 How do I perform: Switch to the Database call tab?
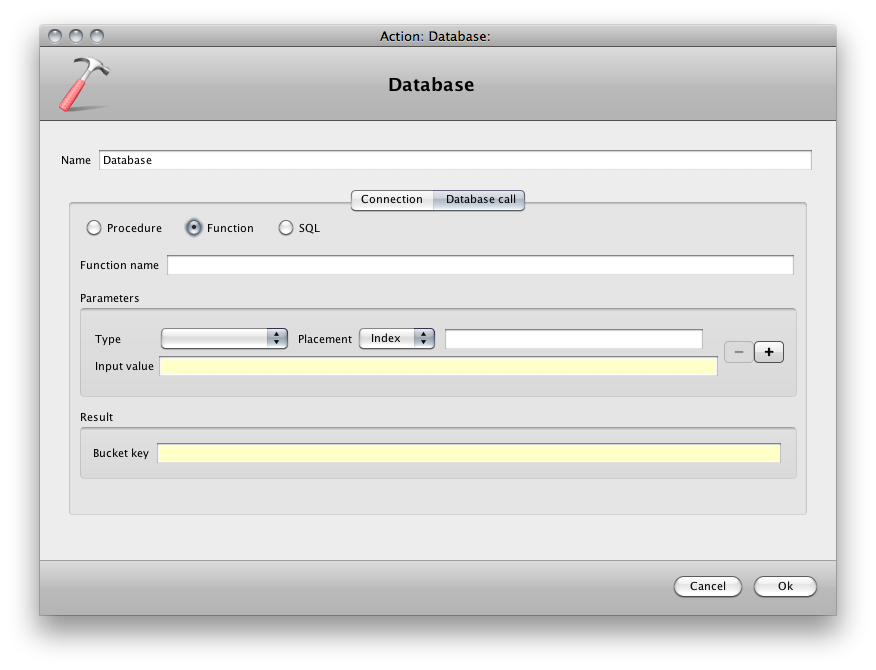coord(480,199)
